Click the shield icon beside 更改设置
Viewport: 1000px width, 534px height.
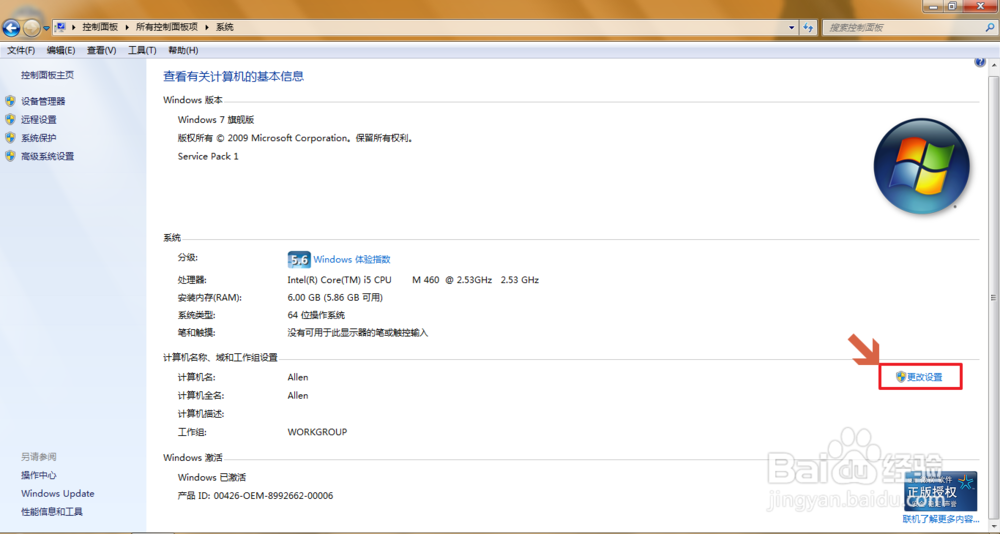901,377
